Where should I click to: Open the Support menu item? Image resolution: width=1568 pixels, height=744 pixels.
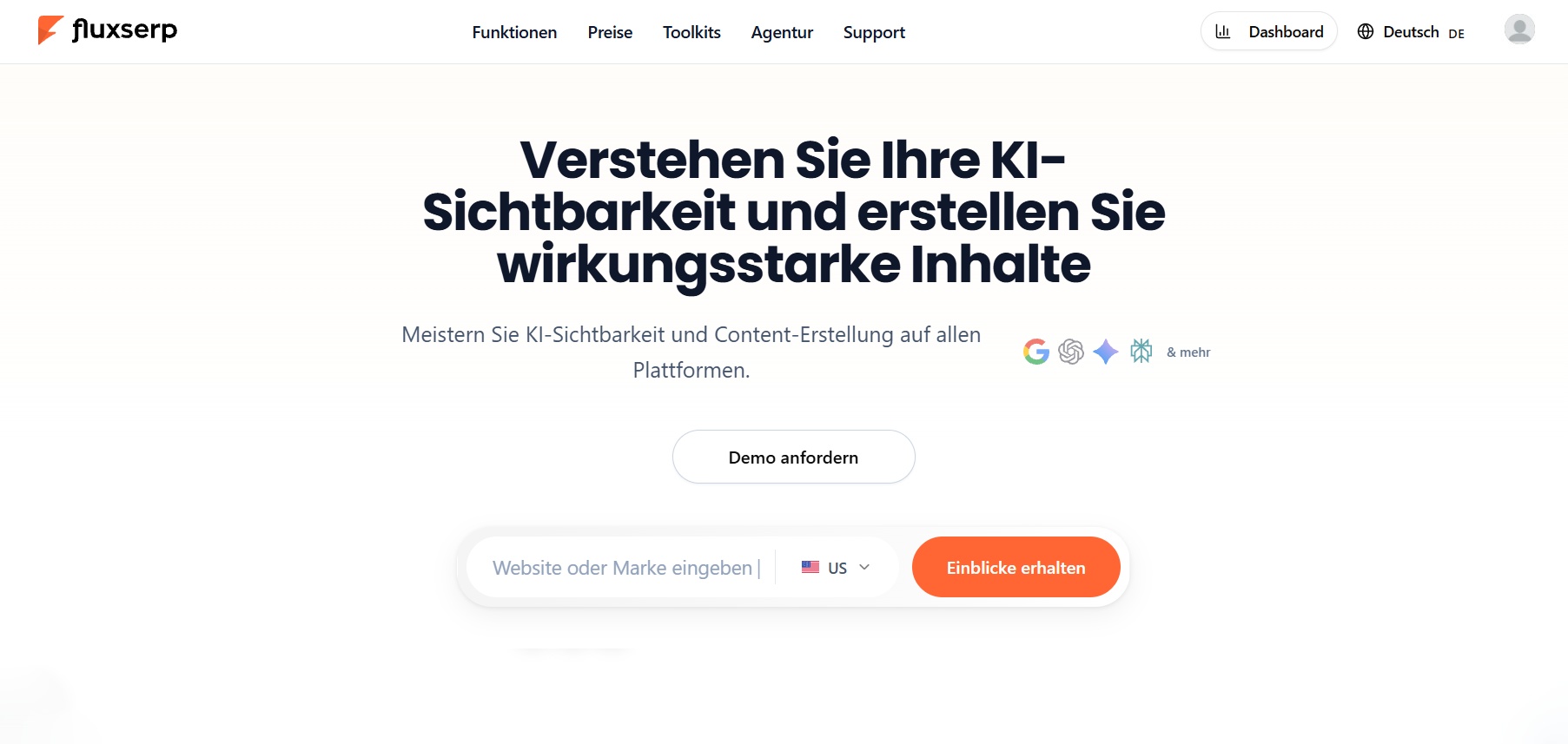click(x=874, y=32)
